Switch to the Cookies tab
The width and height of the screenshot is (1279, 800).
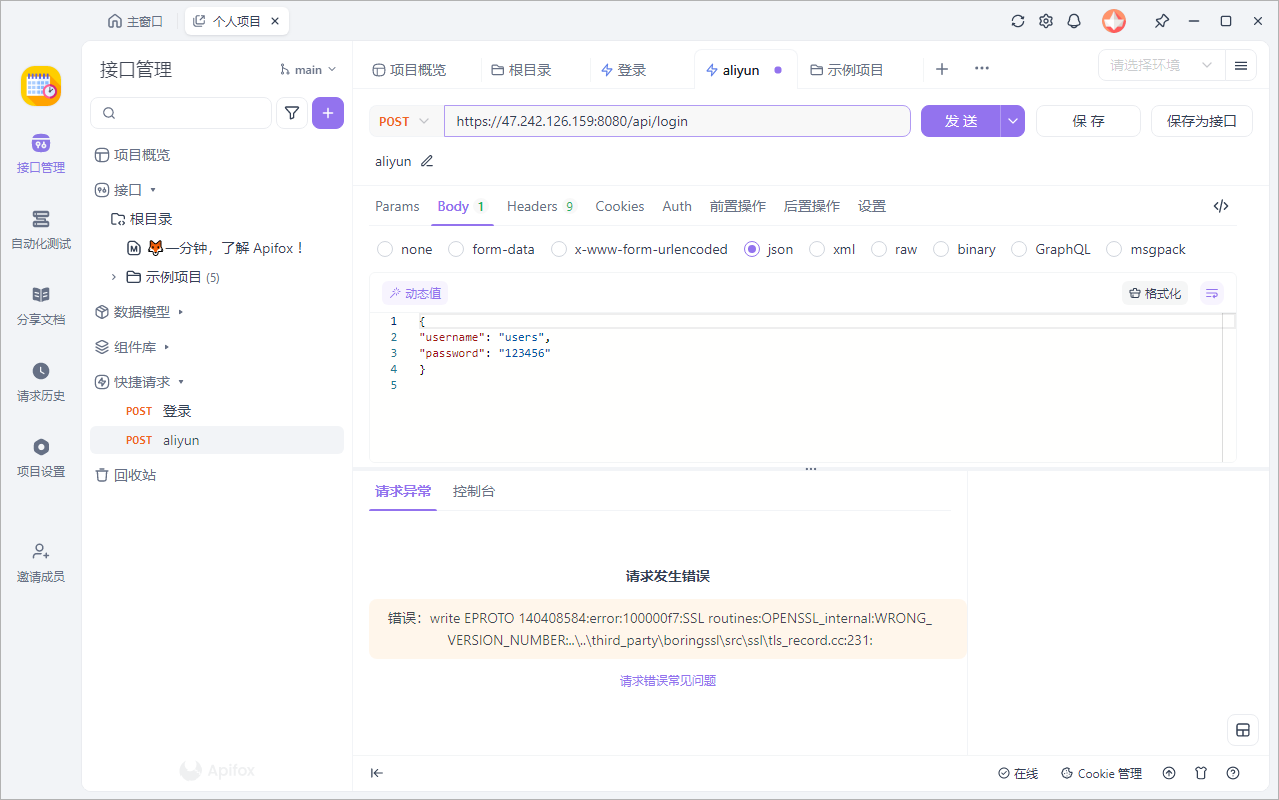620,206
